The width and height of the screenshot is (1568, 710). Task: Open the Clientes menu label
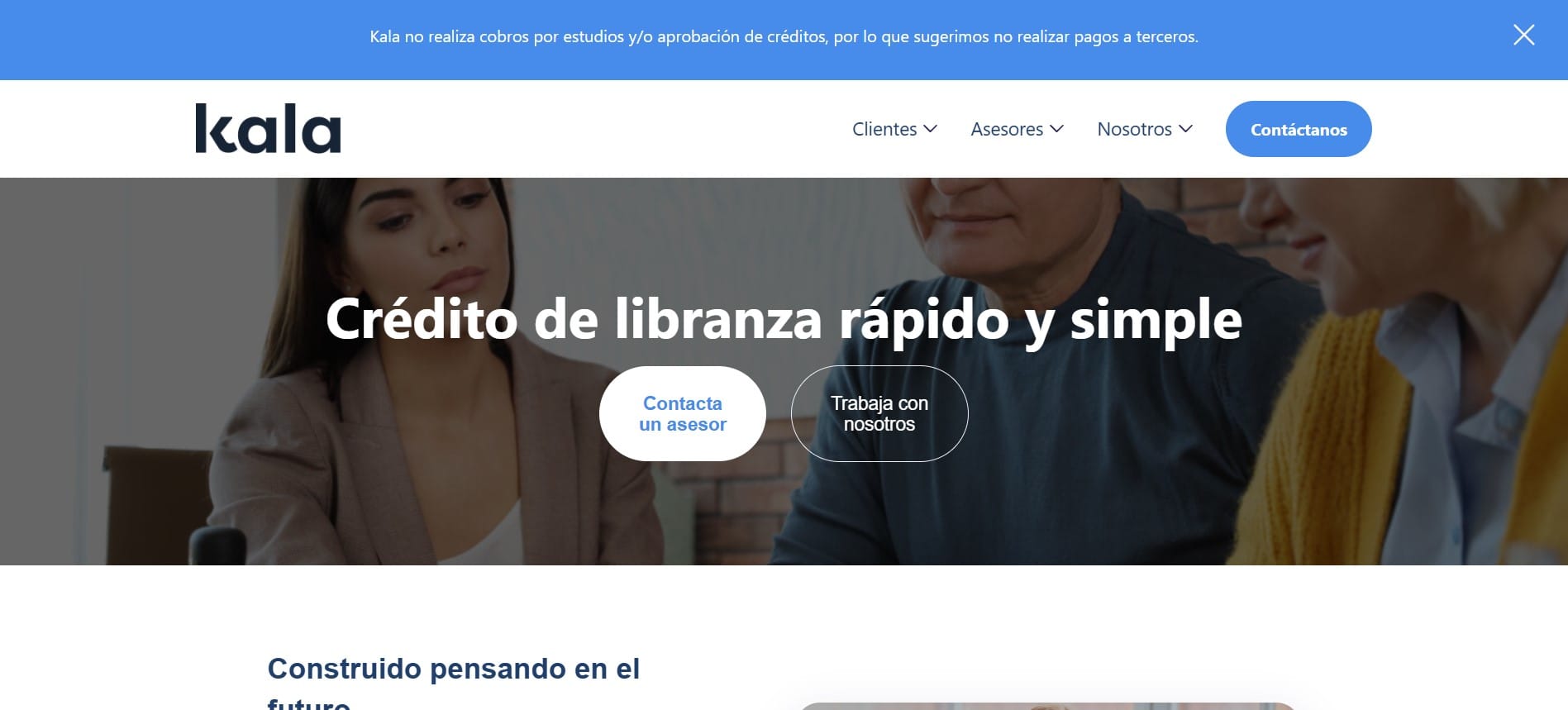click(x=884, y=129)
